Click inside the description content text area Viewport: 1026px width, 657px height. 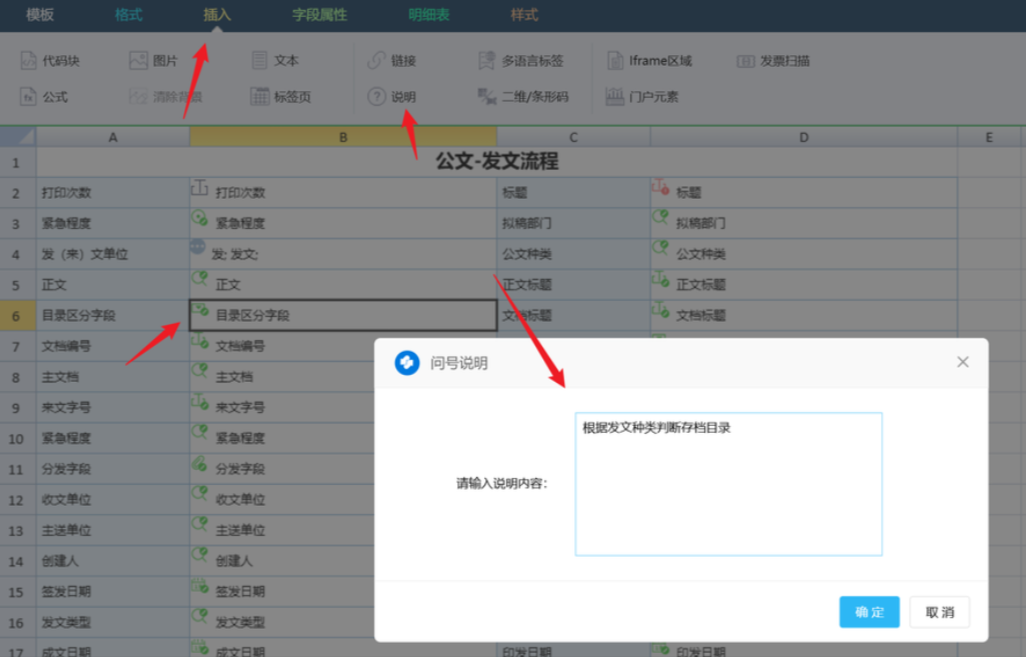pos(728,484)
